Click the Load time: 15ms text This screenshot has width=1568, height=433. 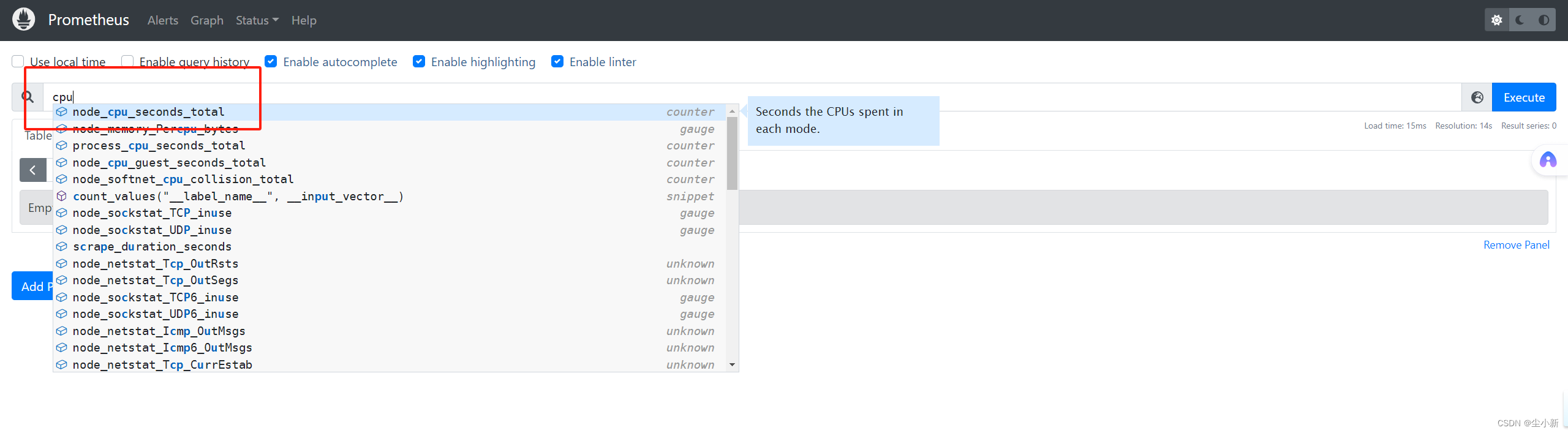coord(1395,126)
